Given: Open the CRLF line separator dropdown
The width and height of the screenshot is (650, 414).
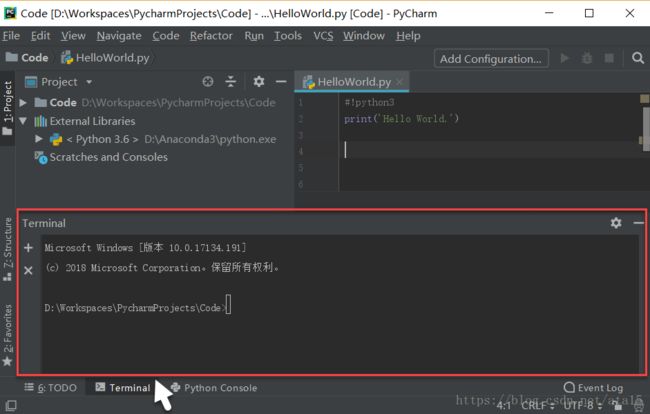Looking at the screenshot, I should point(538,406).
